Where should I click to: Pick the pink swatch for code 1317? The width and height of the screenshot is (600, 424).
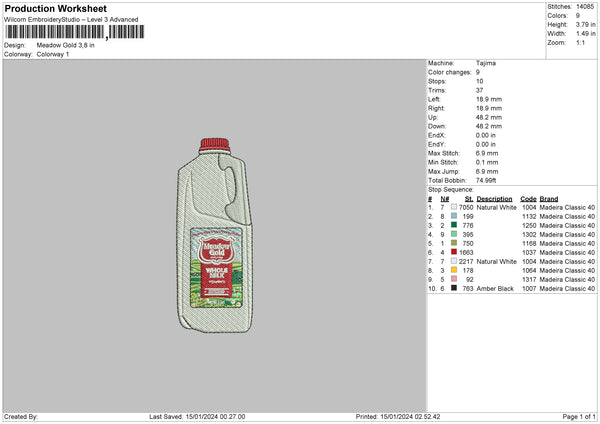[x=454, y=279]
